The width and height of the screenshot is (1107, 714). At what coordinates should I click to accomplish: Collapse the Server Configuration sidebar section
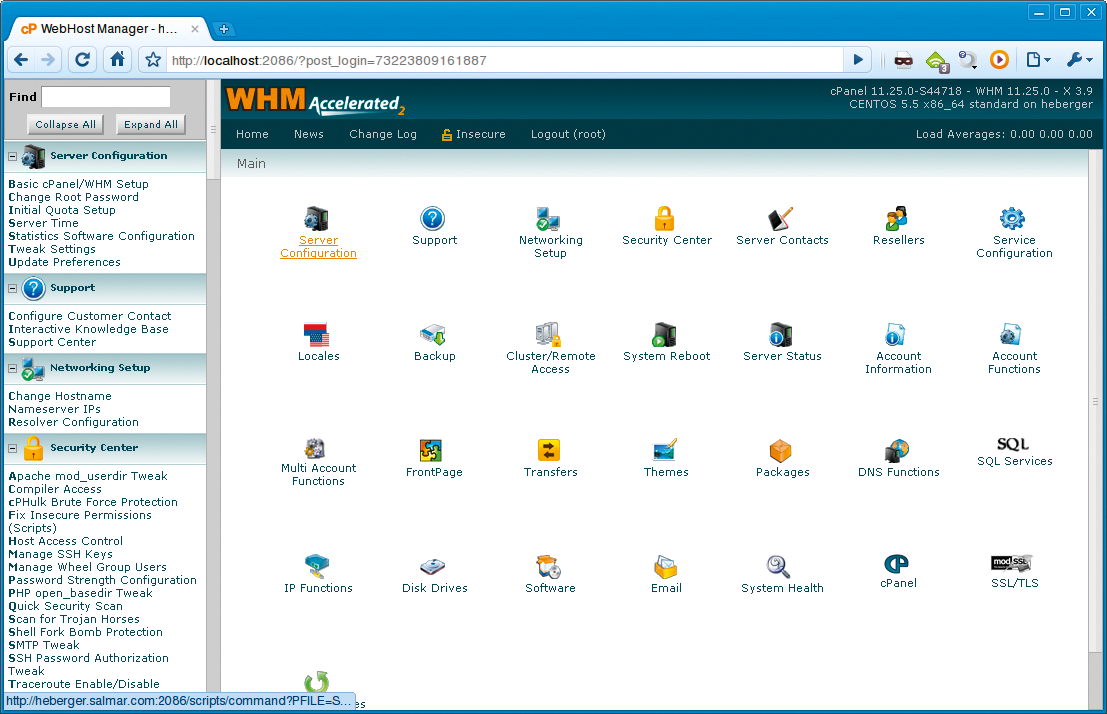tap(10, 156)
